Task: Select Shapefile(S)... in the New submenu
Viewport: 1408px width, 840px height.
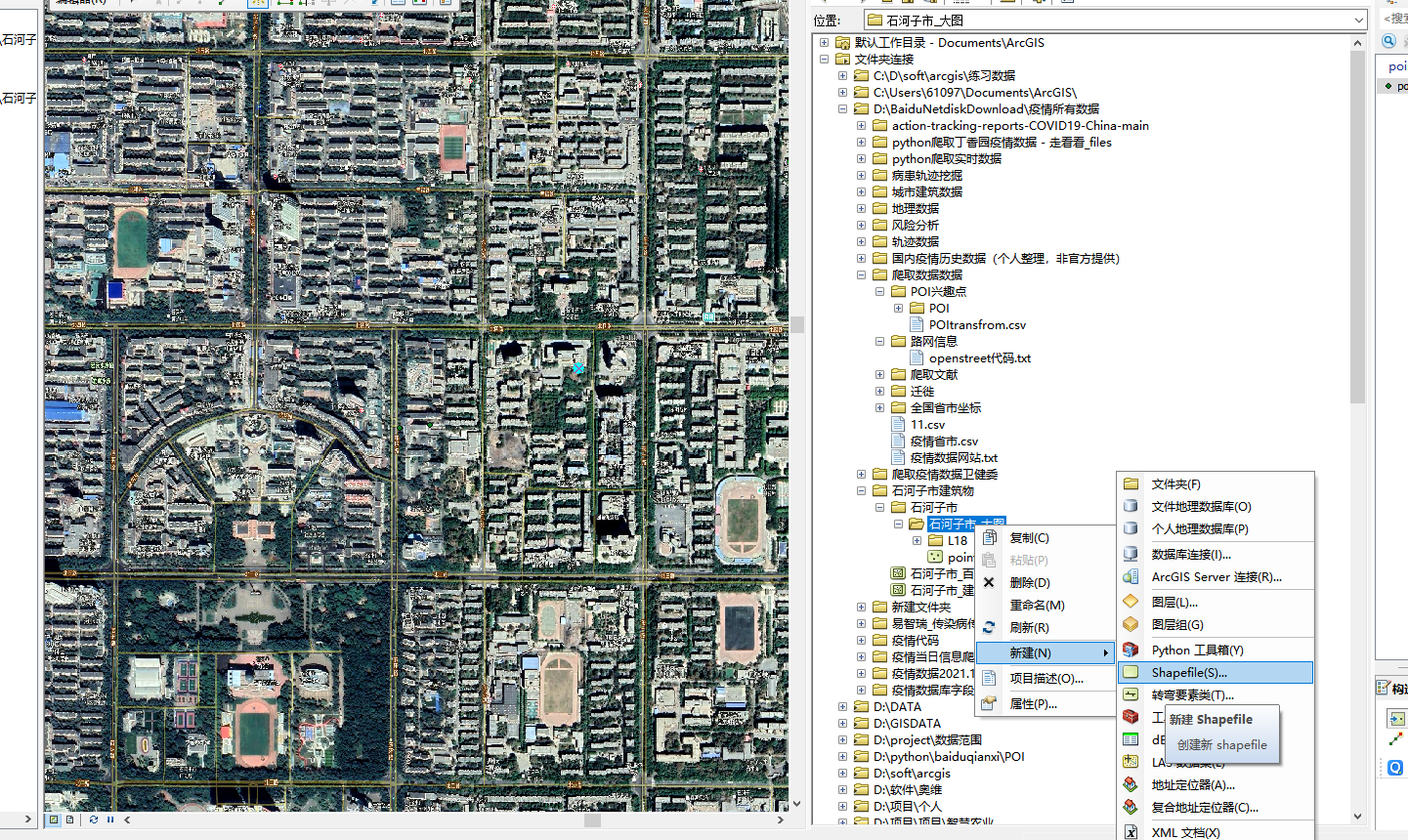Action: (1216, 672)
